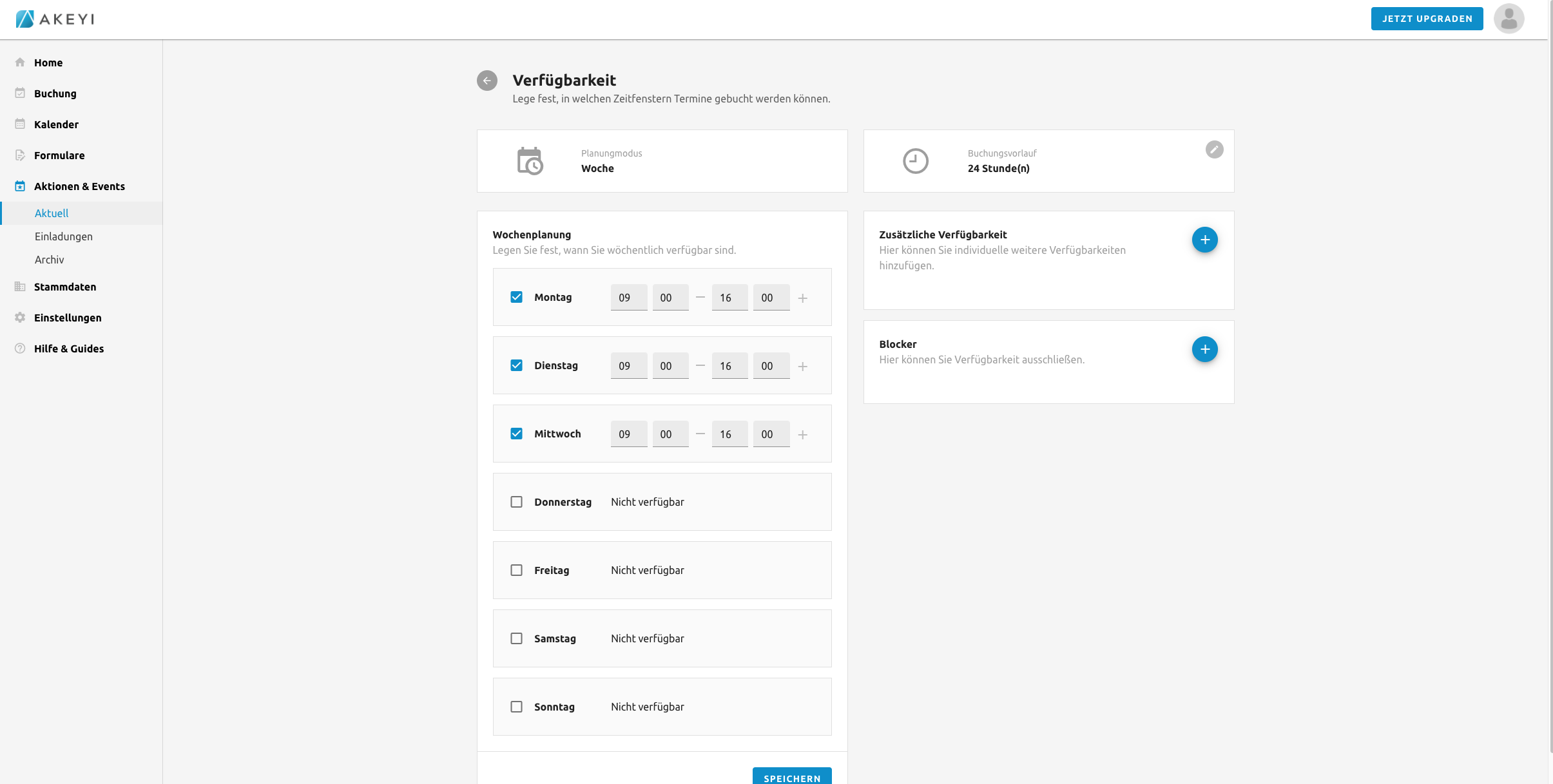Open the user profile avatar
The width and height of the screenshot is (1553, 784).
pyautogui.click(x=1509, y=19)
